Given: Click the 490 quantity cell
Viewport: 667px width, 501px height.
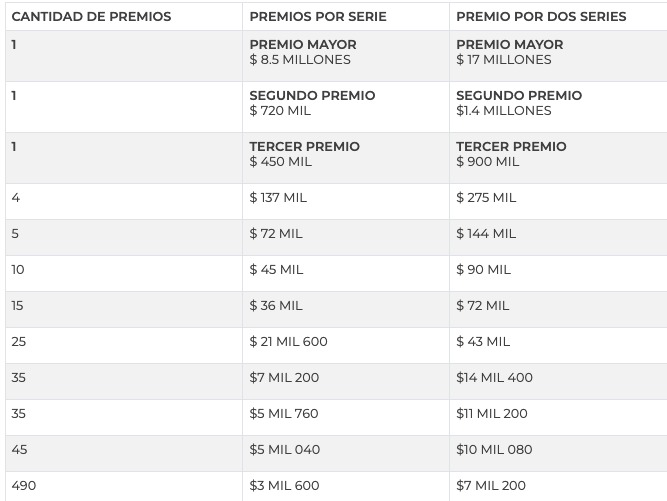Looking at the screenshot, I should click(124, 486).
